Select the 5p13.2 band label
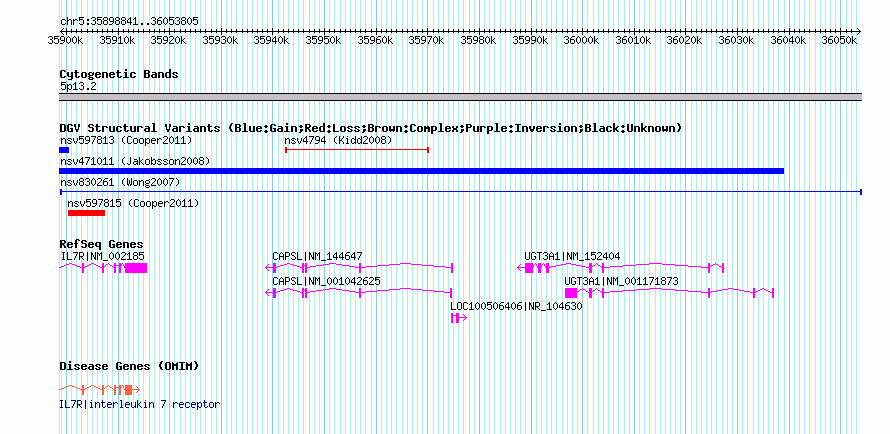The image size is (890, 434). click(x=78, y=87)
